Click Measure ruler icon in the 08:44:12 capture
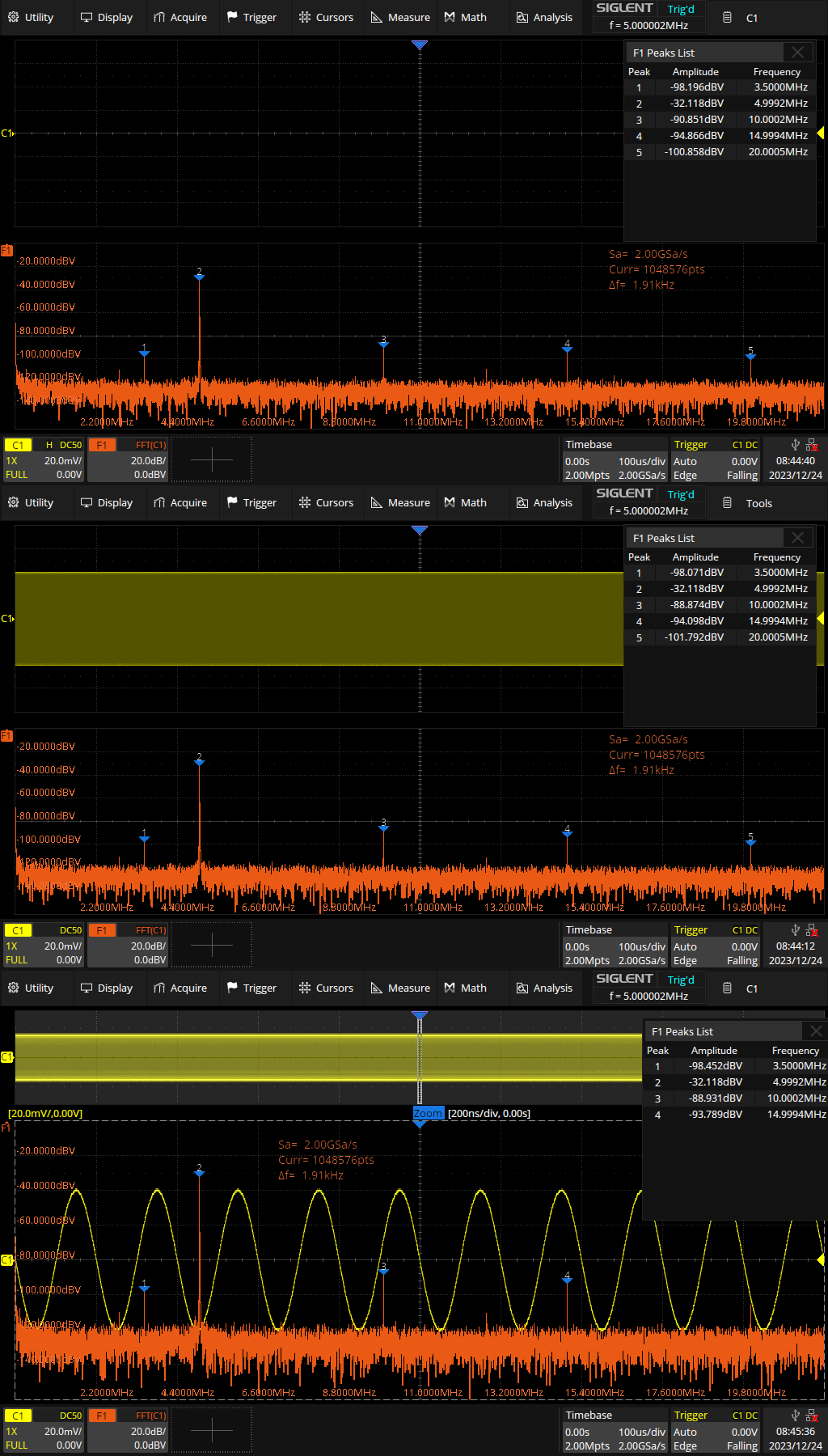 coord(377,502)
